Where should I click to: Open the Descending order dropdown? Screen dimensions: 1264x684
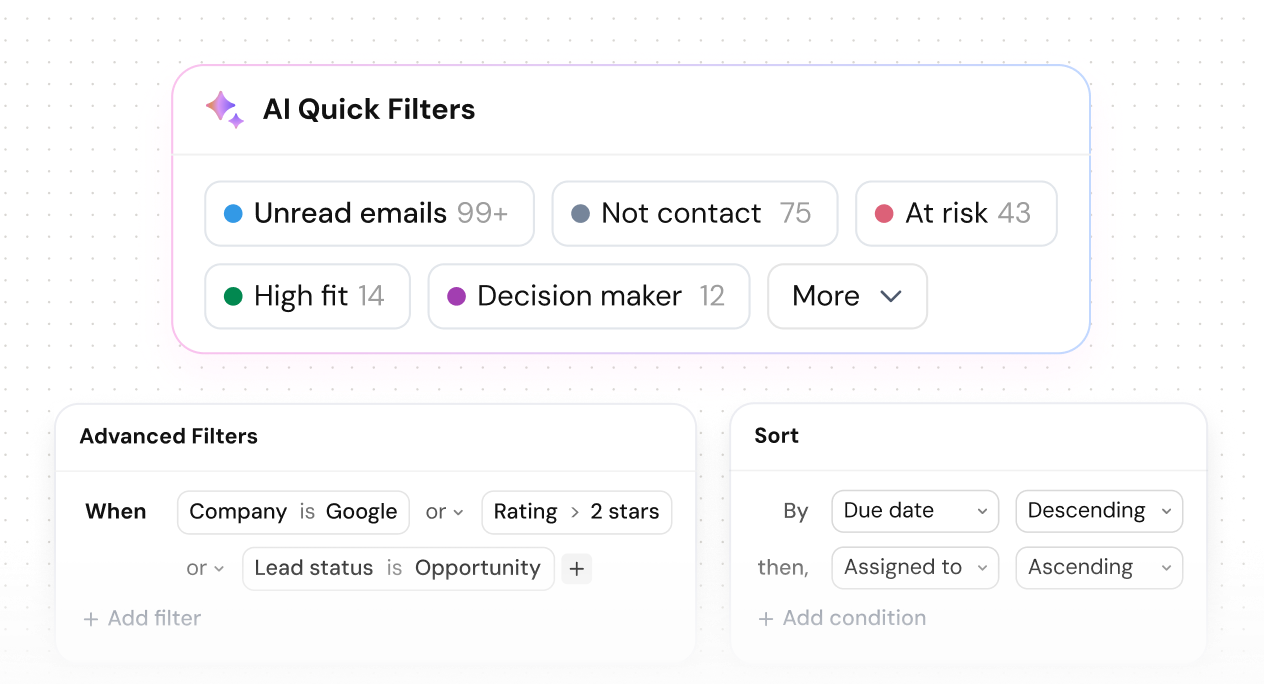pyautogui.click(x=1098, y=511)
